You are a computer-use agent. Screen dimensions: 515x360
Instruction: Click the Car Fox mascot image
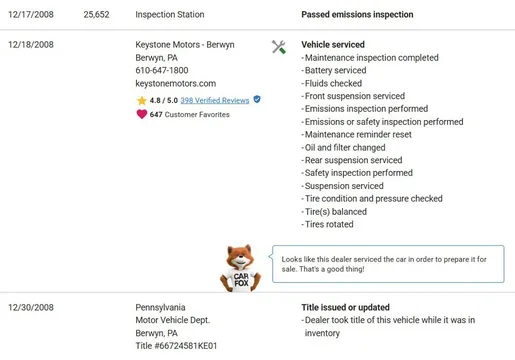(x=240, y=268)
